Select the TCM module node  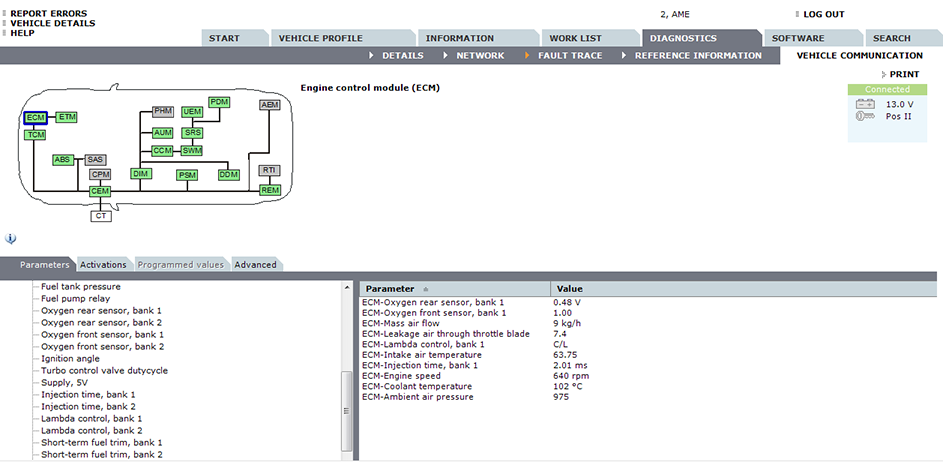pyautogui.click(x=35, y=134)
